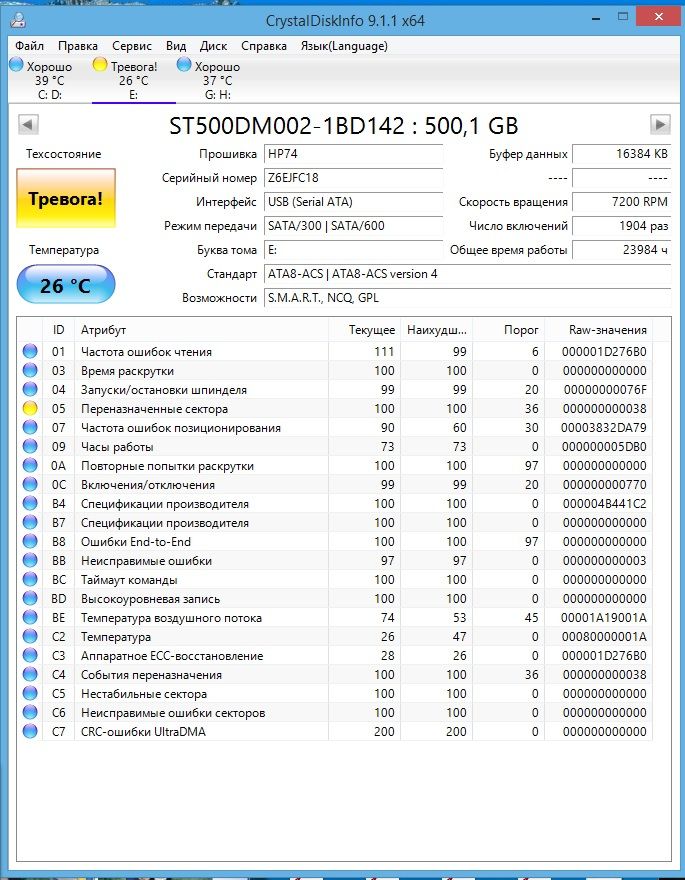Select the G: H: disk tab
685x880 pixels.
pyautogui.click(x=218, y=80)
